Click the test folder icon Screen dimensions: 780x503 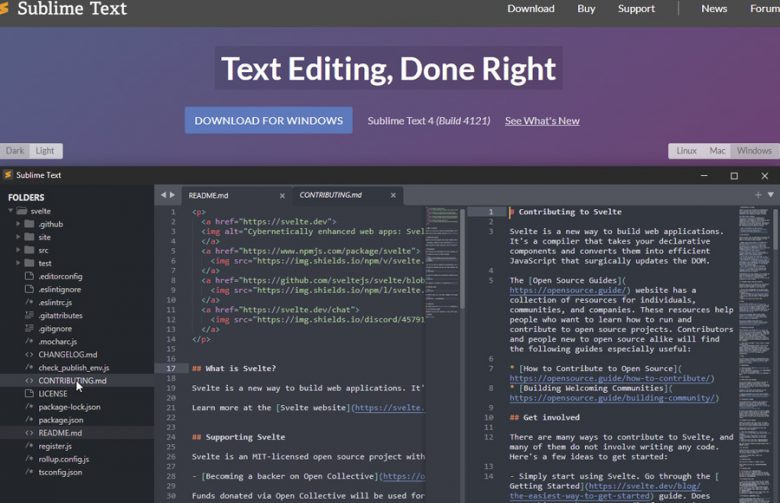click(29, 263)
